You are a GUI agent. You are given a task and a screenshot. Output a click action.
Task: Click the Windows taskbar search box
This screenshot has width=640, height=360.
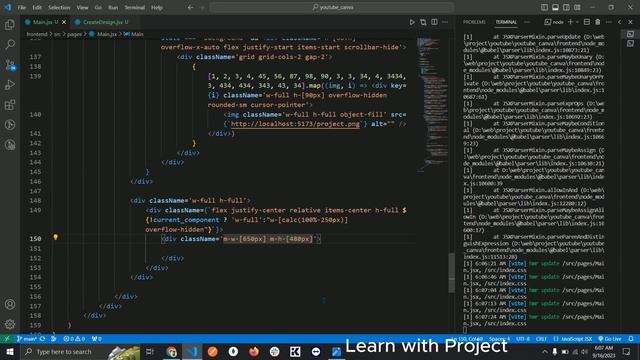(81, 351)
